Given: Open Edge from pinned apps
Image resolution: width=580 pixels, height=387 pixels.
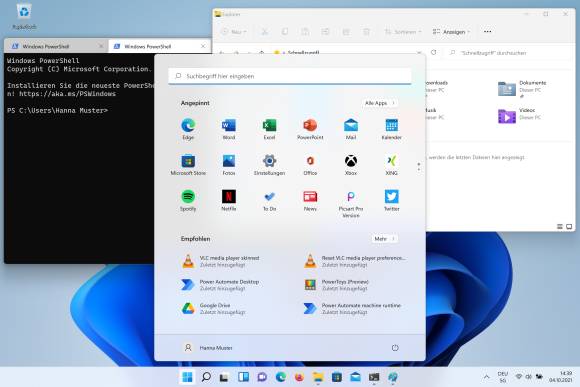Looking at the screenshot, I should click(x=188, y=129).
